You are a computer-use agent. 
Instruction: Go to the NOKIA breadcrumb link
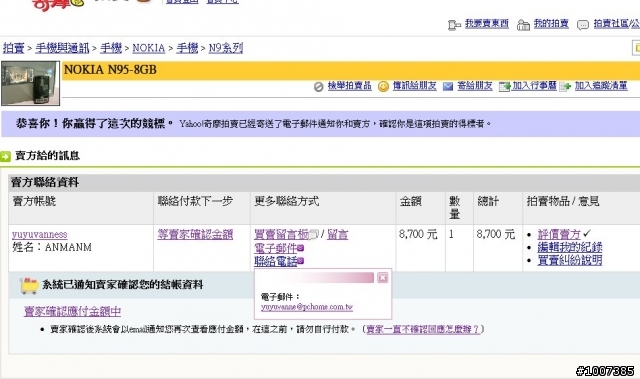[149, 48]
